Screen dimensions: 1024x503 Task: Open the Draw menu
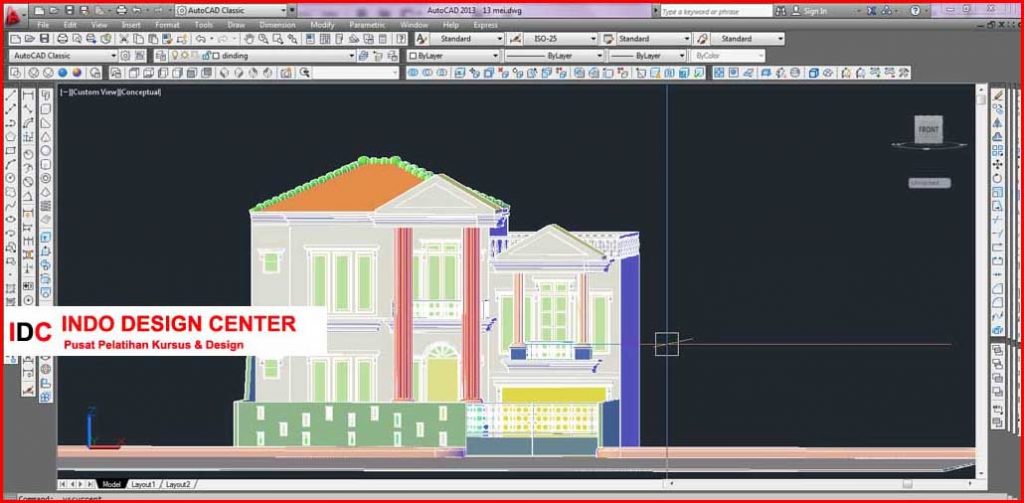tap(236, 25)
